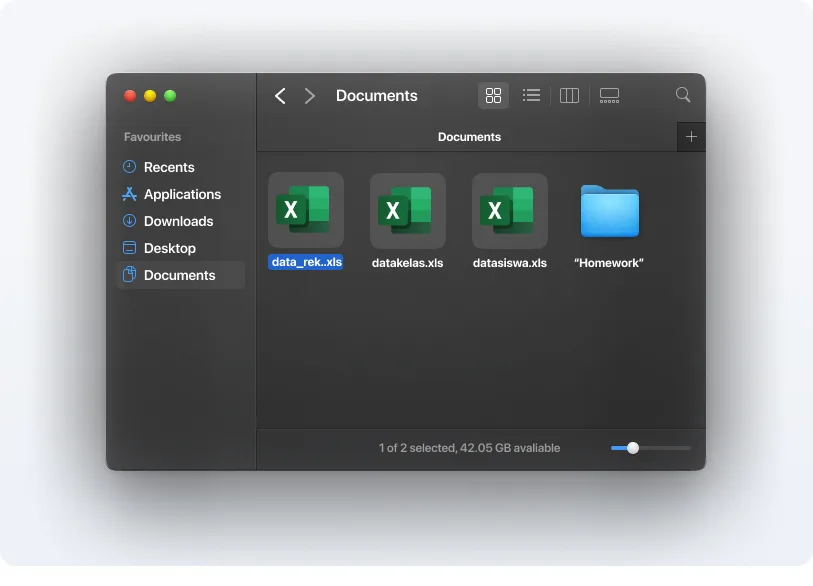Click the Recents clock icon

coord(129,166)
